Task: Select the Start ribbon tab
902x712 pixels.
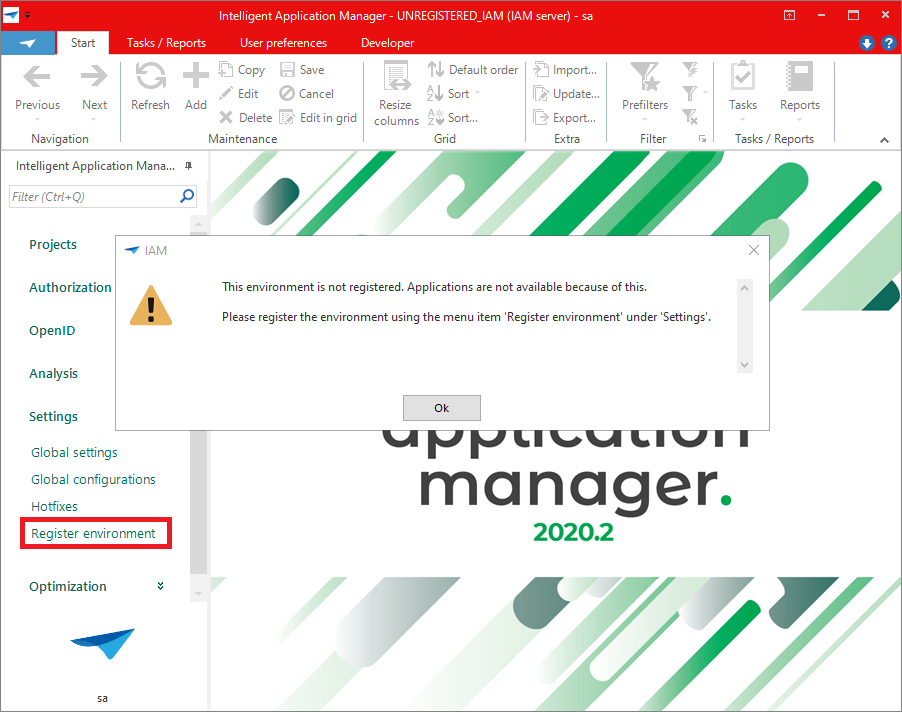Action: tap(83, 43)
